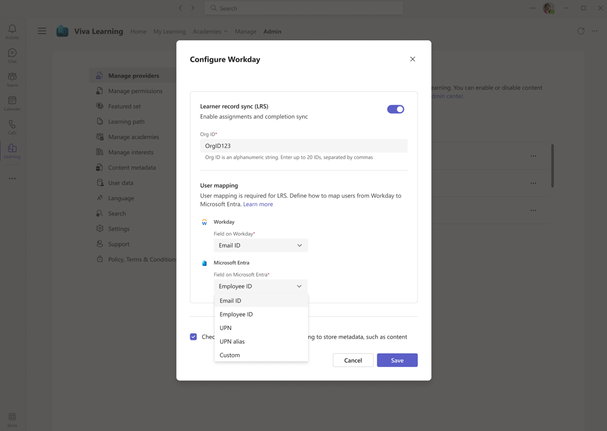Open User data in sidebar

[120, 182]
